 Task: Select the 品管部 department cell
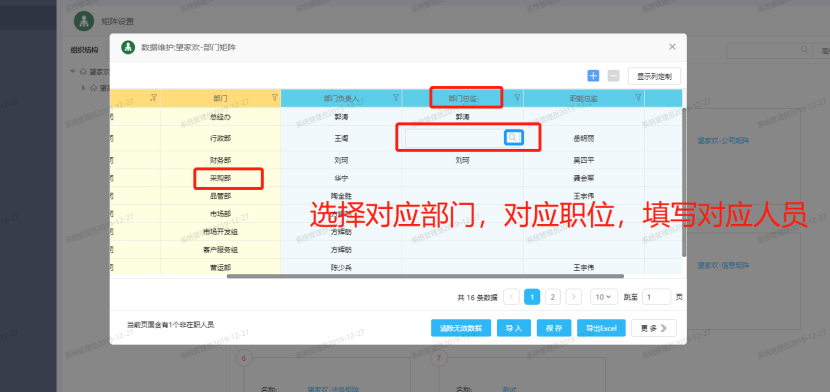[x=221, y=196]
